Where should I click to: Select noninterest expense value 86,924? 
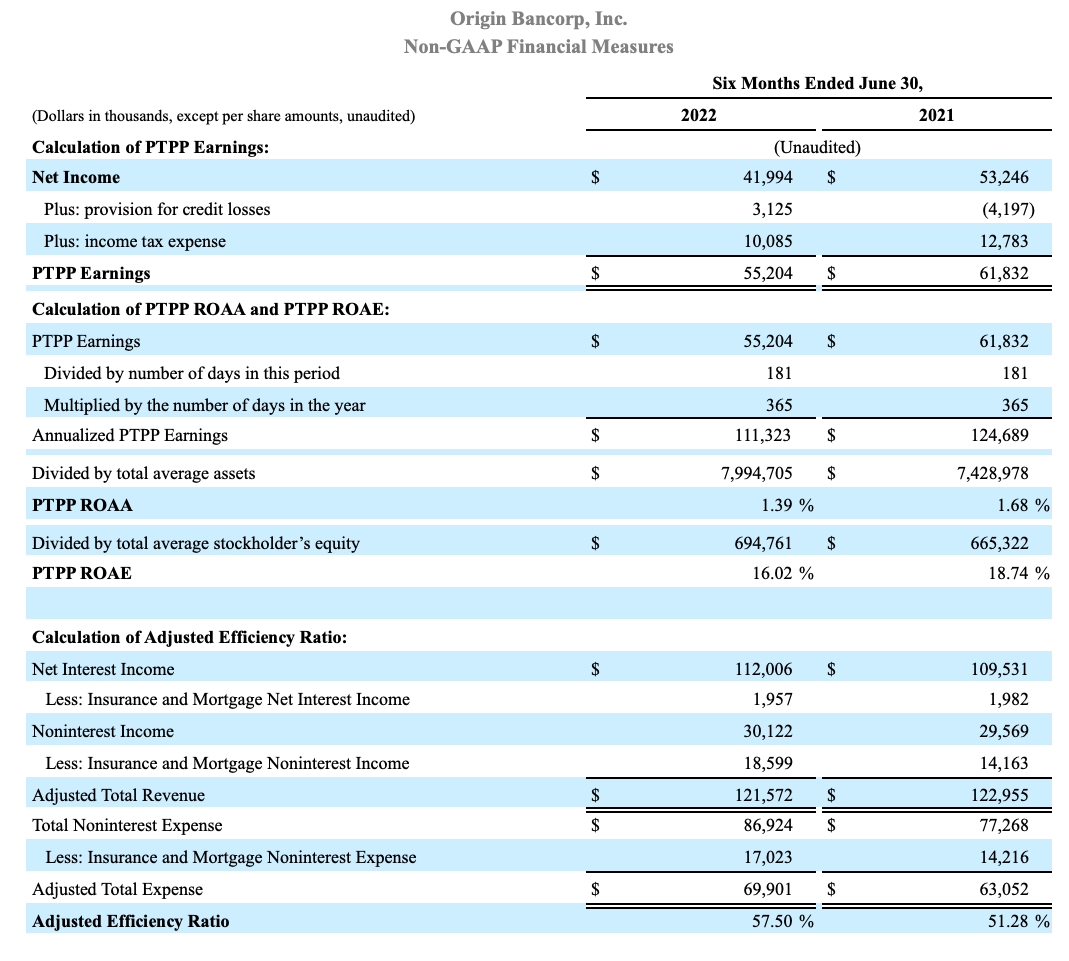[768, 825]
